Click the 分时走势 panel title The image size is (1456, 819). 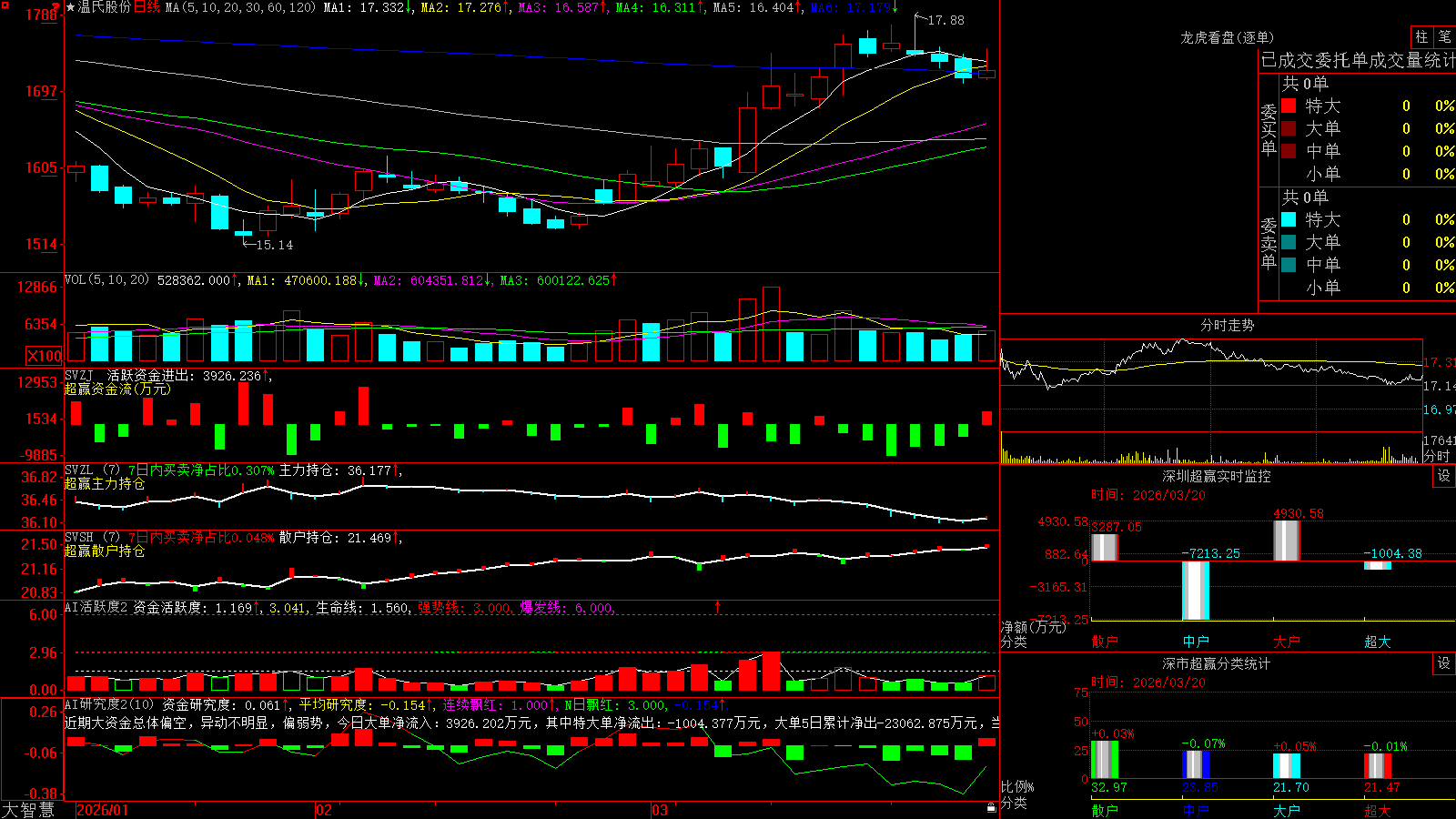(x=1227, y=325)
